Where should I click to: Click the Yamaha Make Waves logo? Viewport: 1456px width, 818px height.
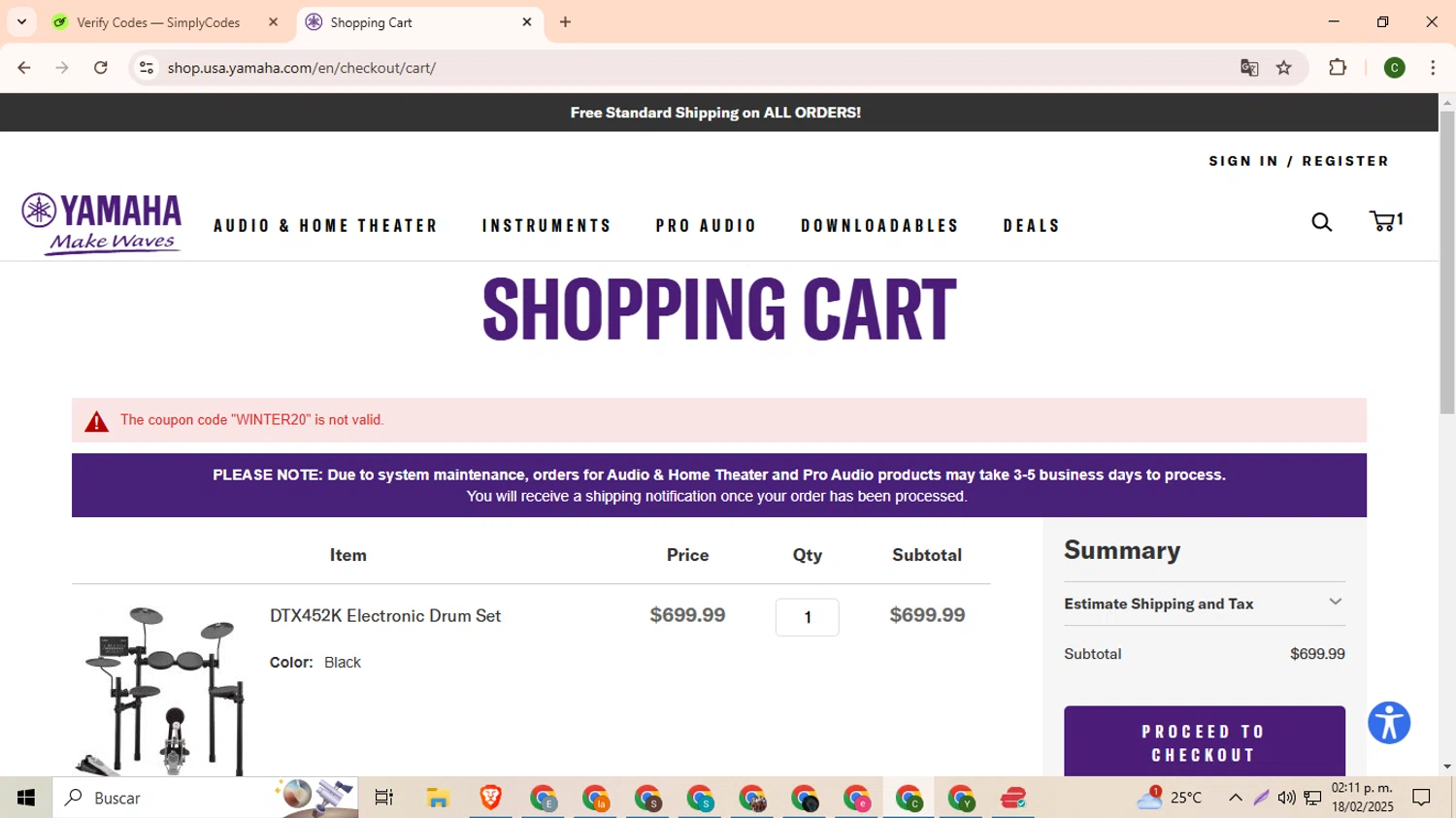pos(102,223)
